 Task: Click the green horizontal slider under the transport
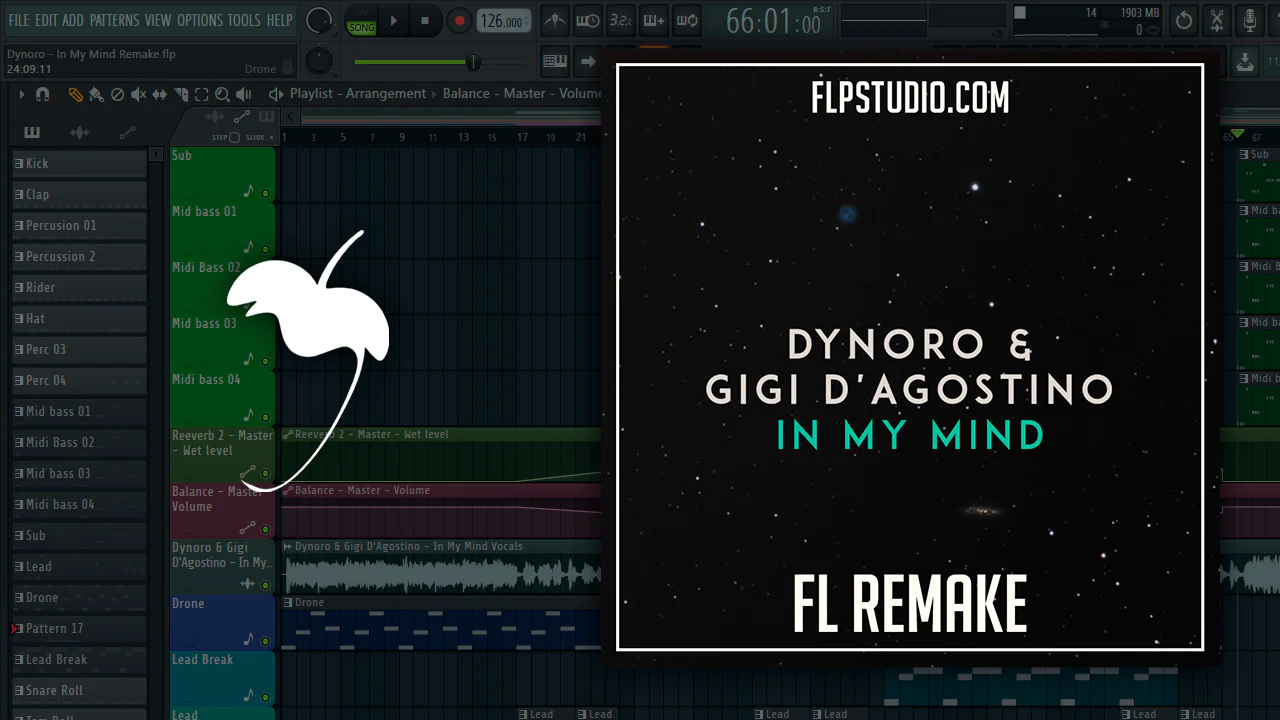tap(418, 62)
